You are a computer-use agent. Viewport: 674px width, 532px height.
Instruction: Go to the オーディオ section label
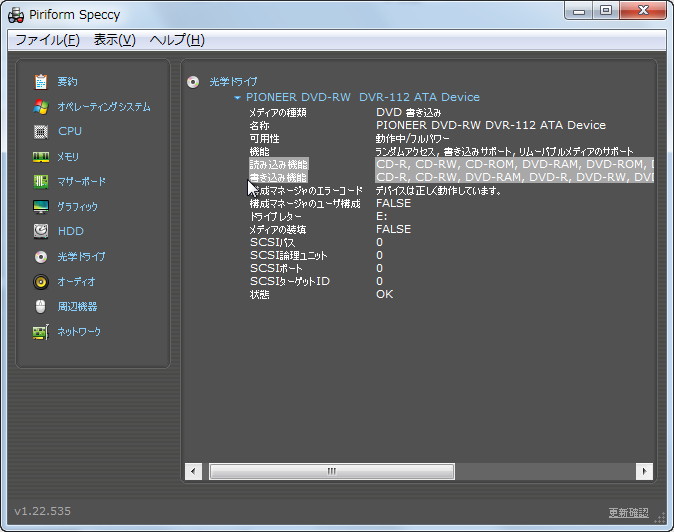(77, 281)
